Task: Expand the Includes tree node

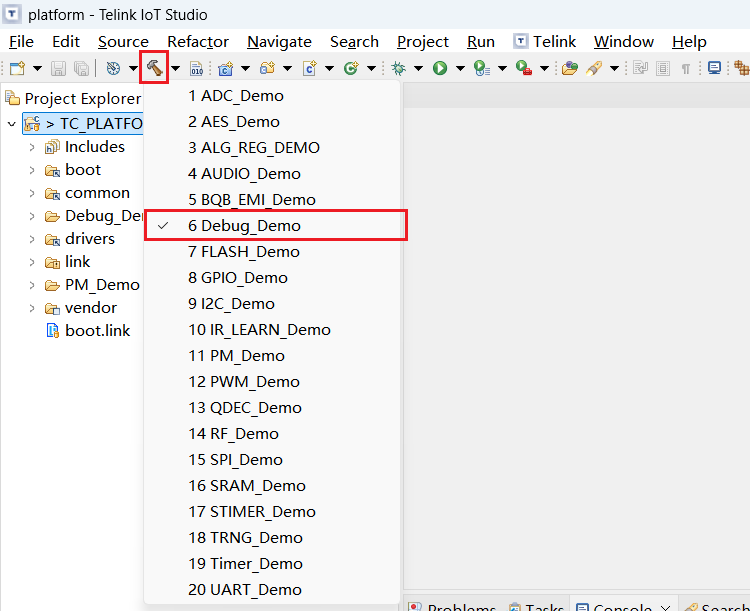Action: pos(32,147)
